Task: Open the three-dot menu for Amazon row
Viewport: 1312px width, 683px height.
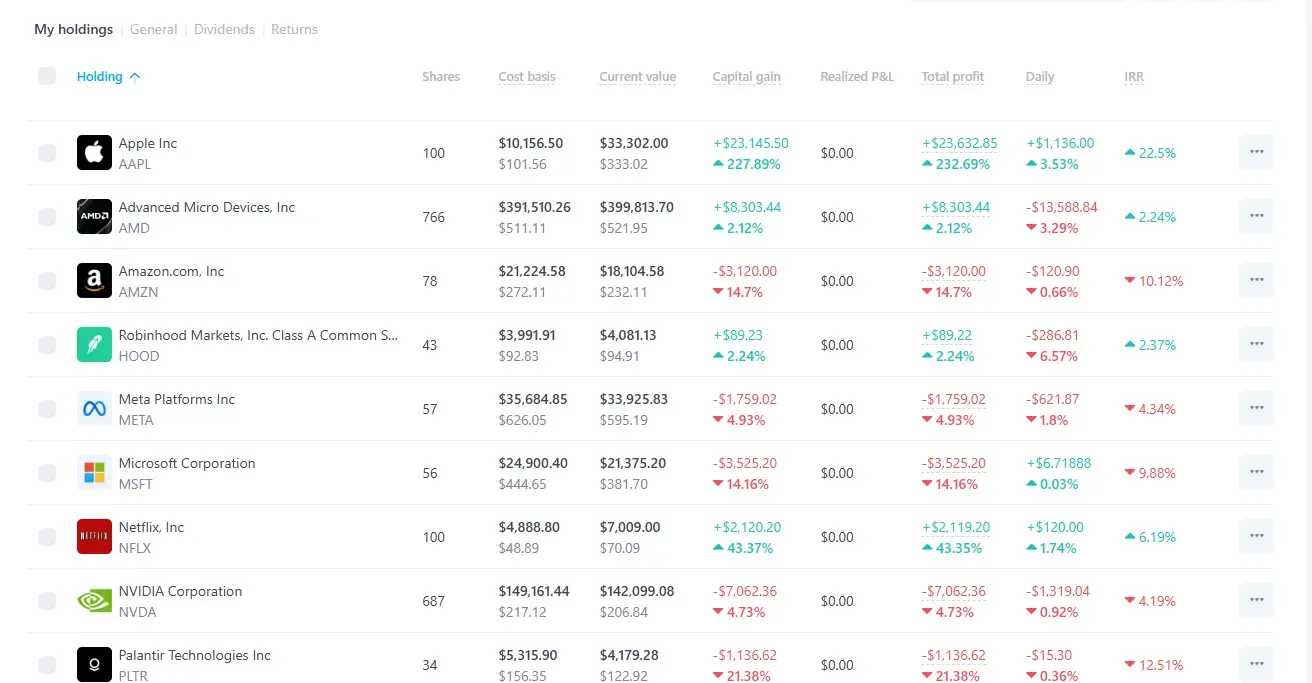Action: click(1256, 281)
